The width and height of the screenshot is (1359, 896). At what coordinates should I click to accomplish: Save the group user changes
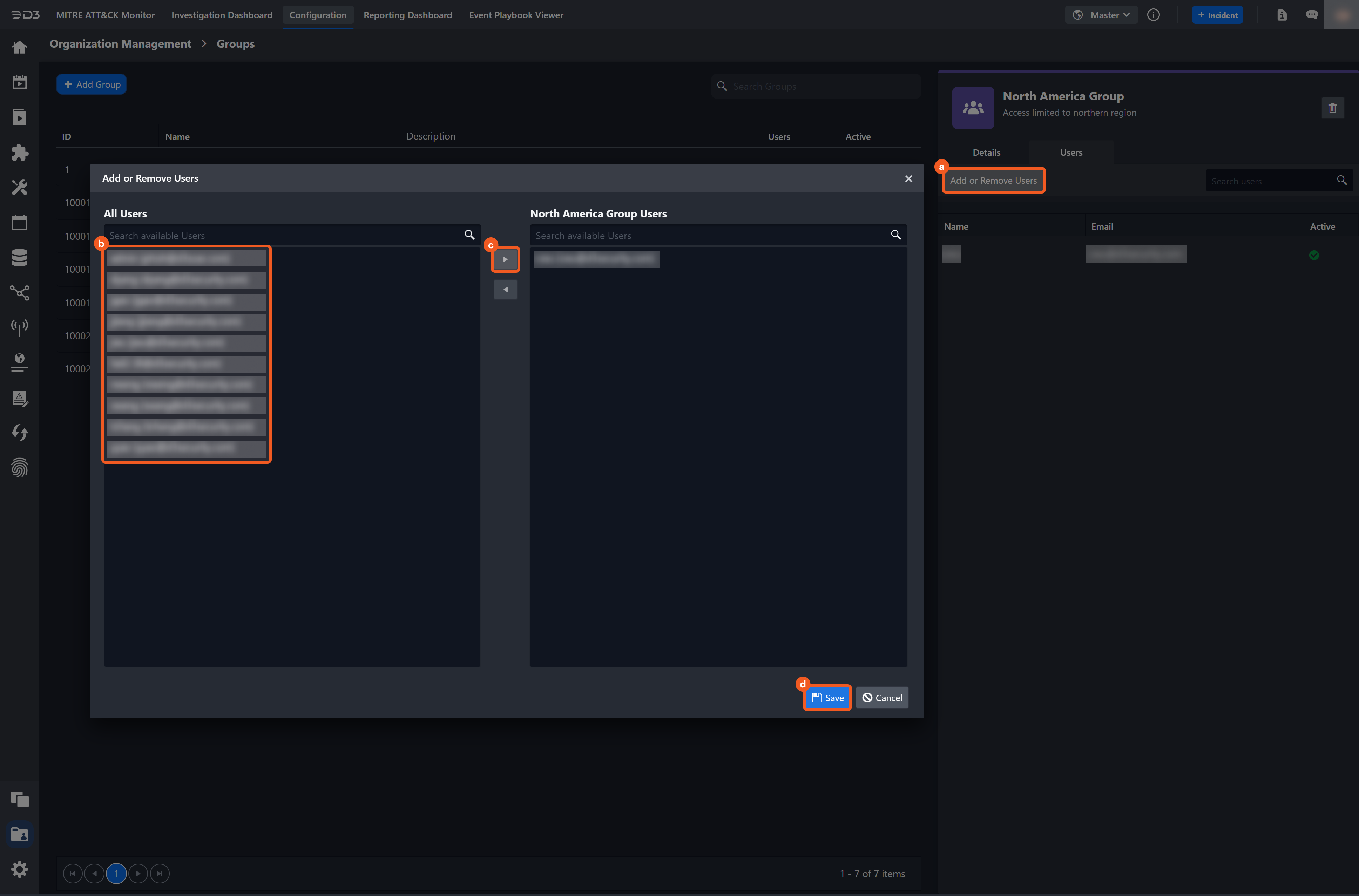tap(827, 698)
